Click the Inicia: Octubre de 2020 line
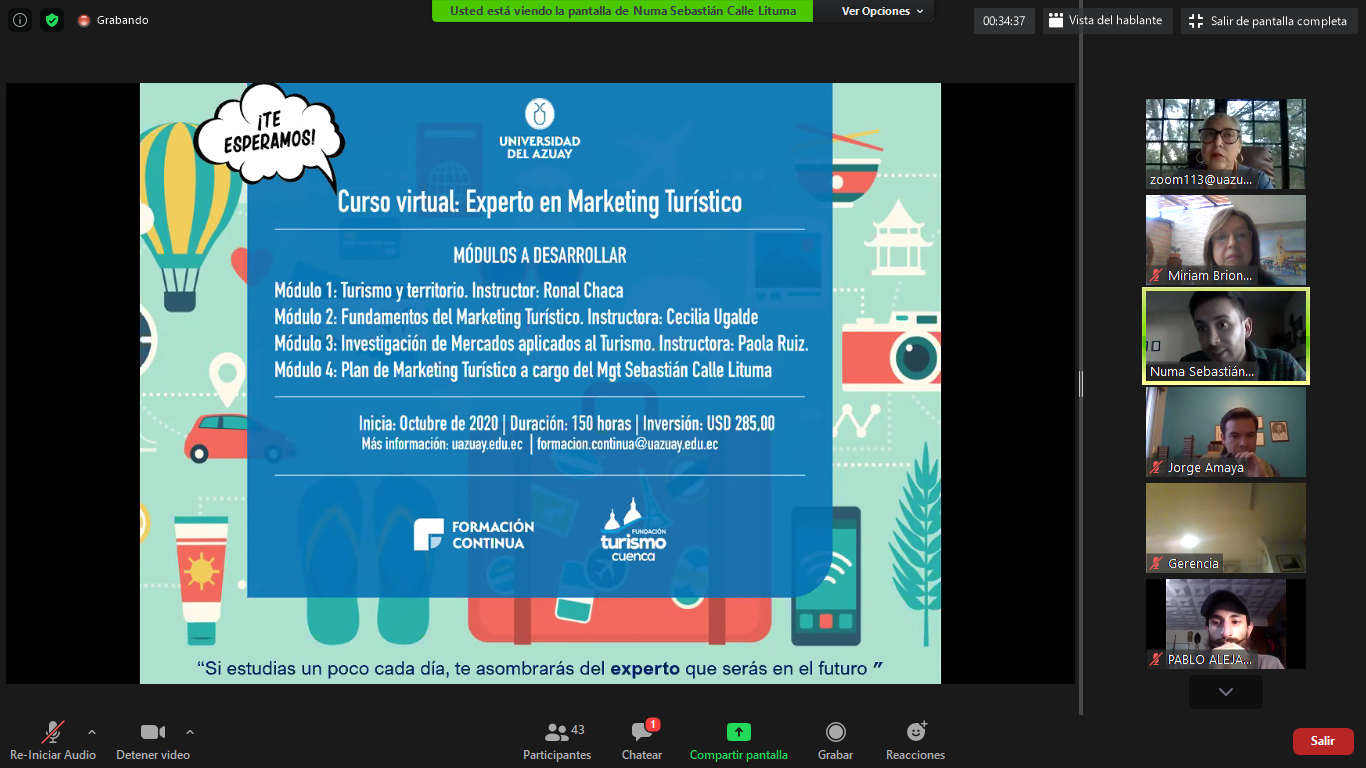 (x=567, y=423)
